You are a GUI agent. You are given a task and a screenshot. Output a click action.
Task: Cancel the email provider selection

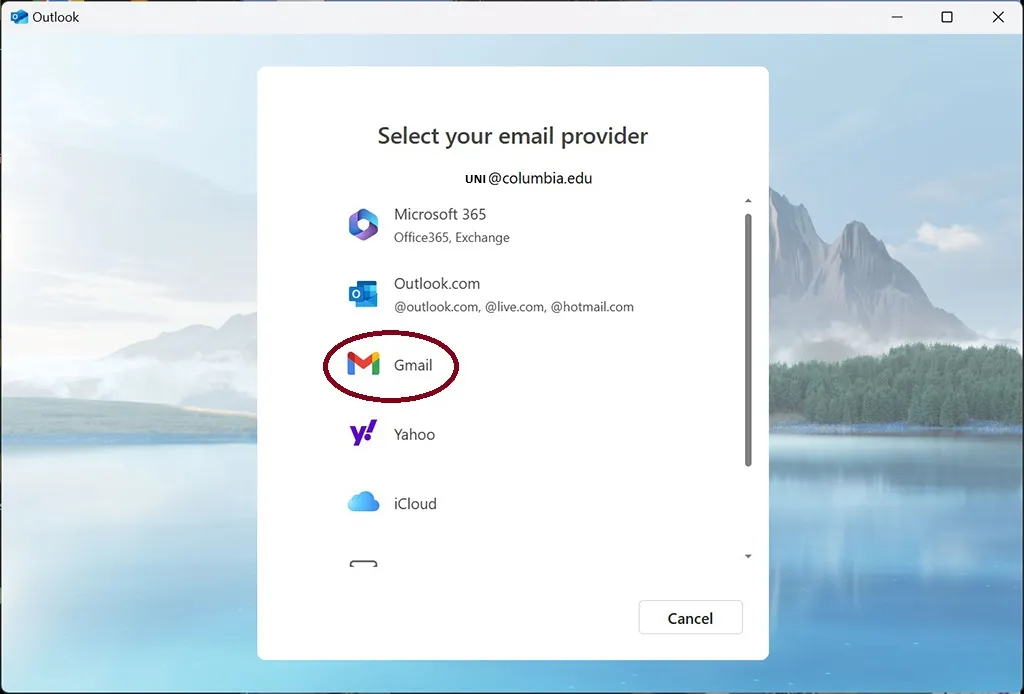click(690, 618)
